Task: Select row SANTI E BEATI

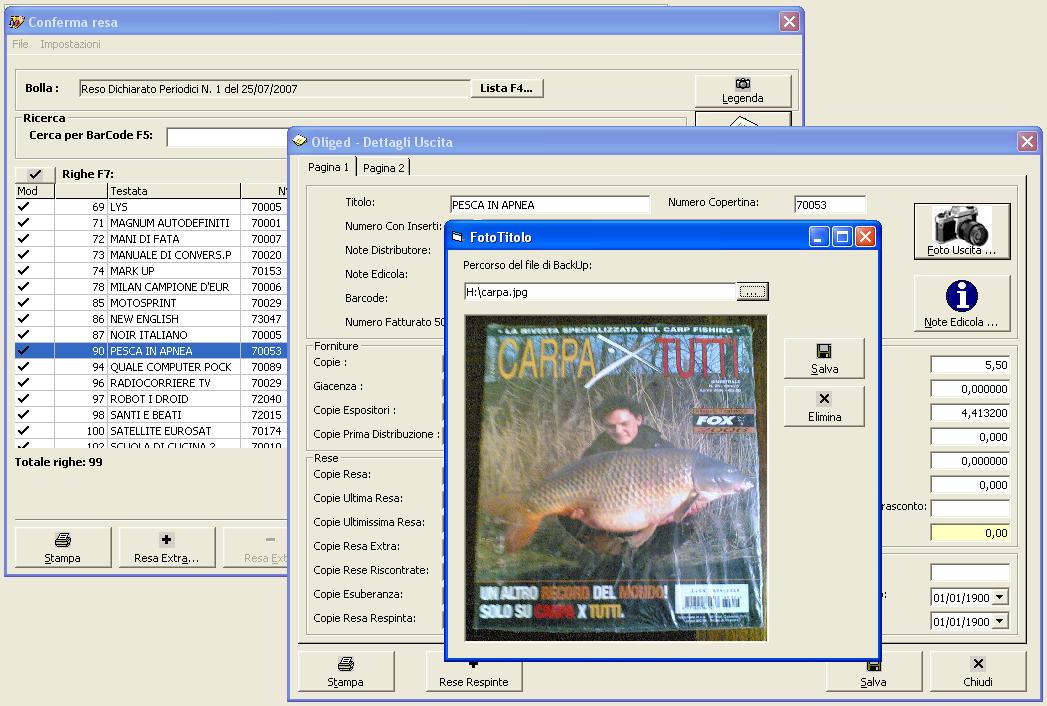Action: [x=151, y=415]
